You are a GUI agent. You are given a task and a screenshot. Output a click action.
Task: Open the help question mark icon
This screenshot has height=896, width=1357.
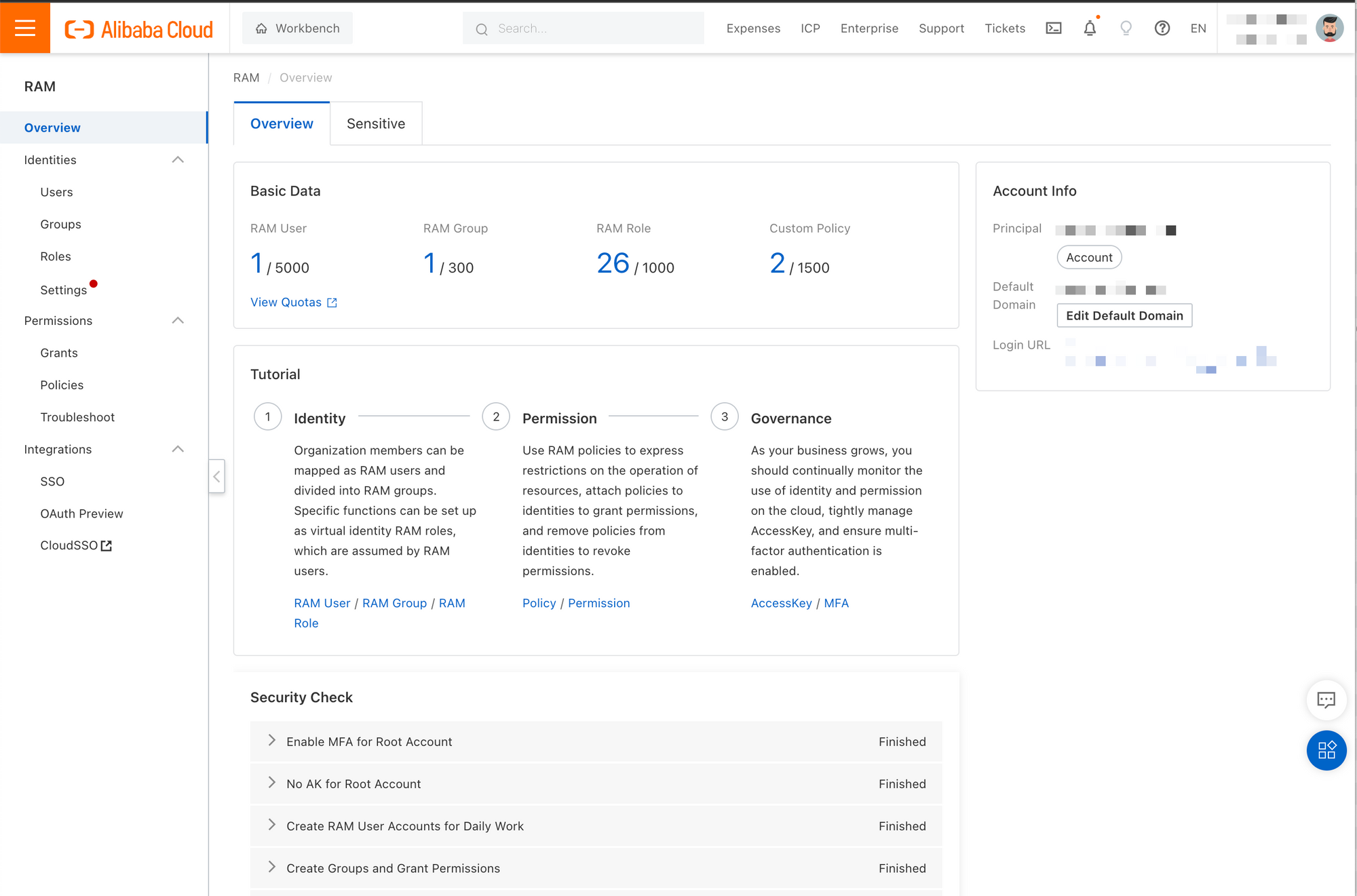click(x=1162, y=28)
